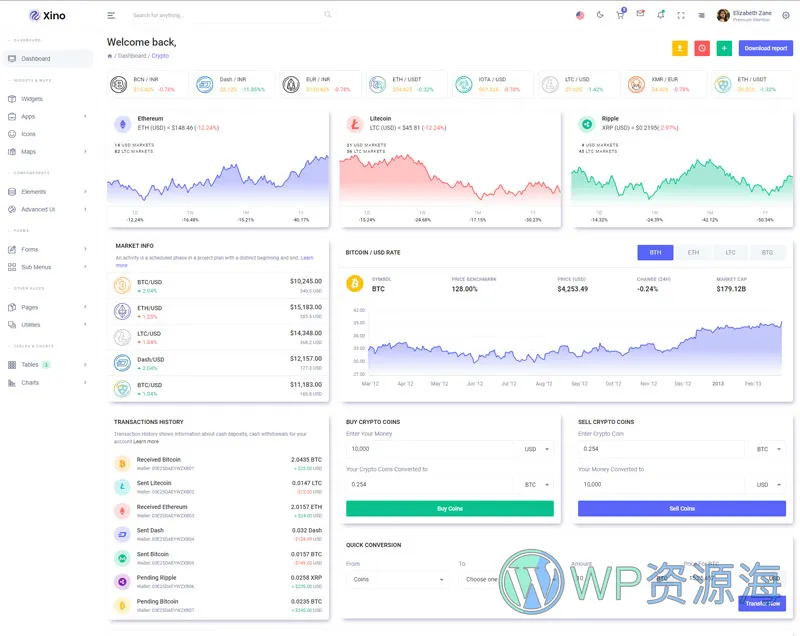Click the green plus icon button
This screenshot has height=636, width=800.
click(x=724, y=48)
